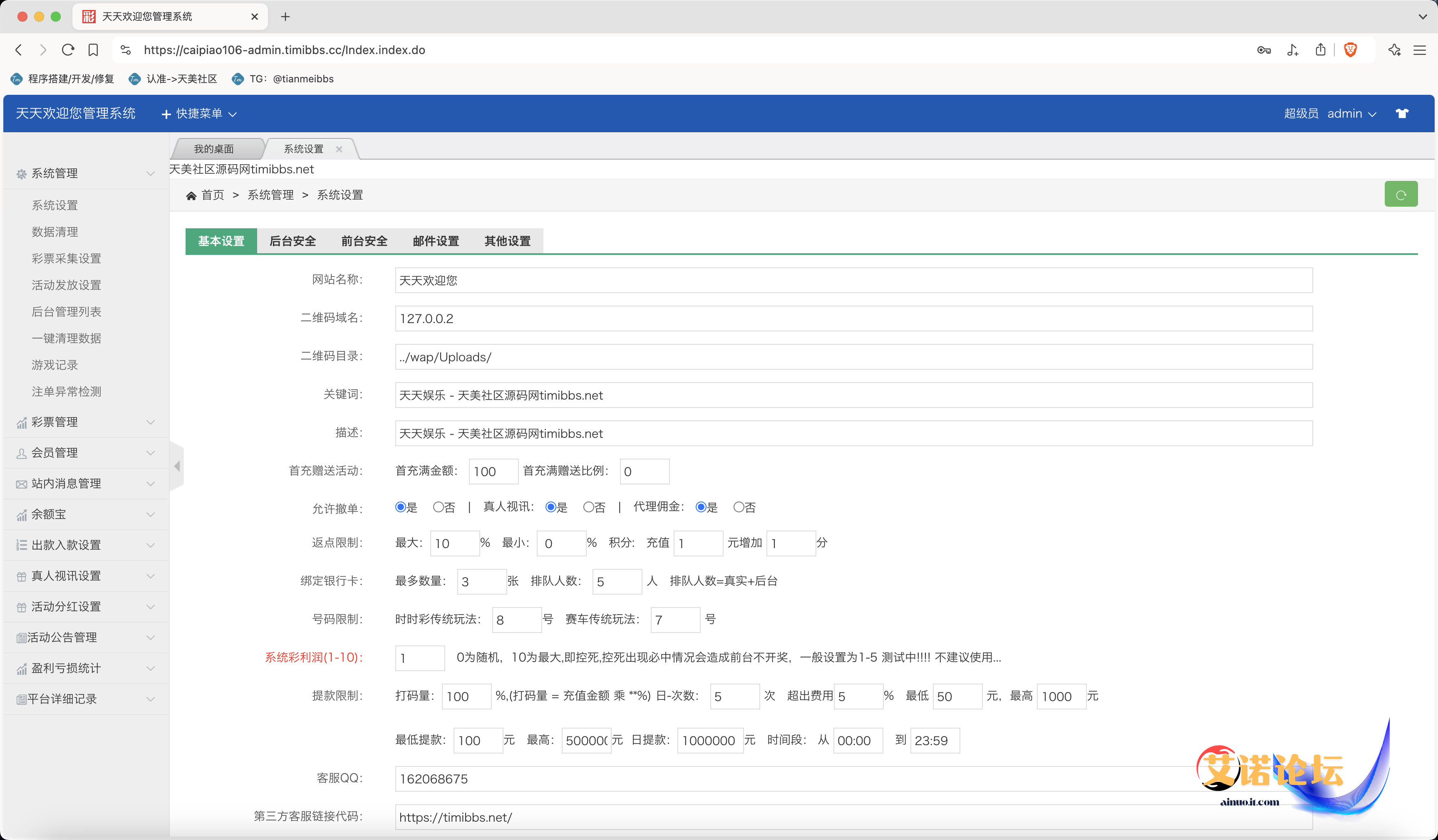The width and height of the screenshot is (1438, 840).
Task: Close the 系统设置 tab with x
Action: pos(339,149)
